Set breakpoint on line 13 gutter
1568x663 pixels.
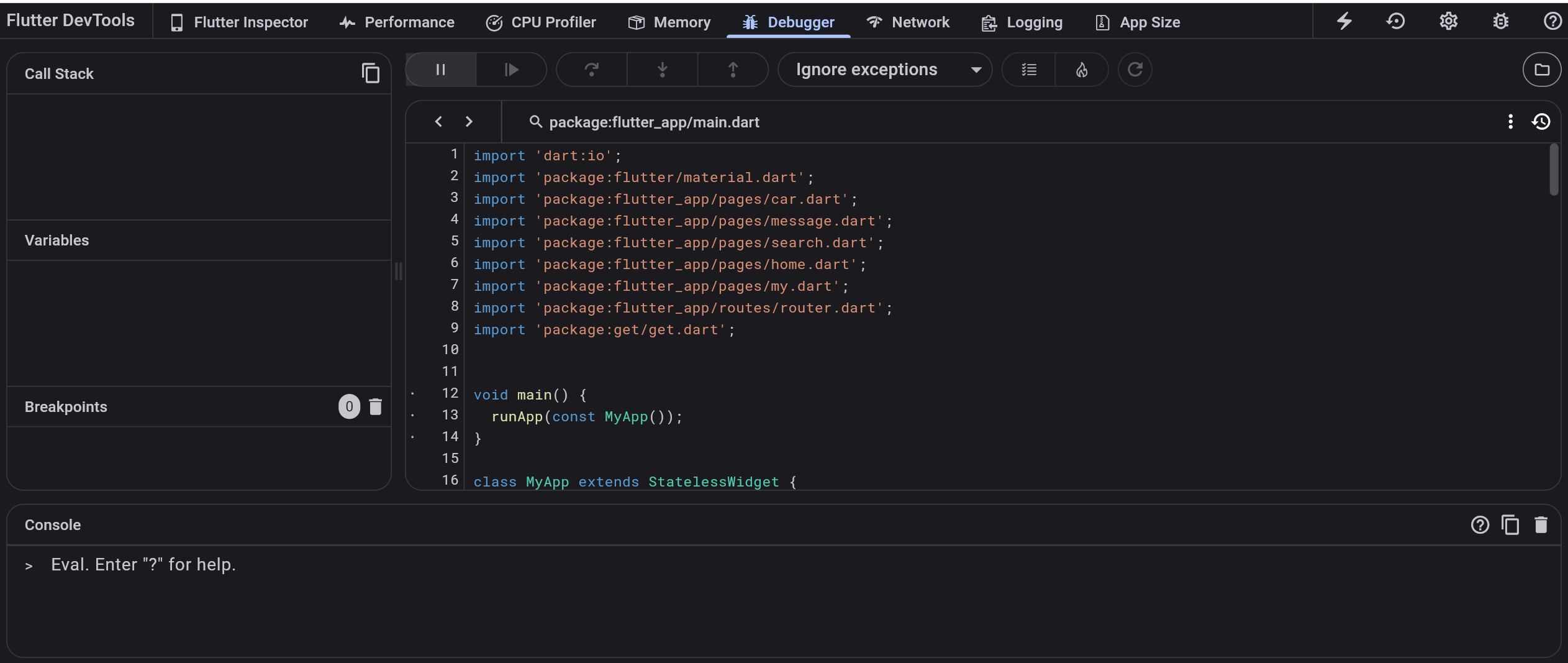(x=413, y=415)
